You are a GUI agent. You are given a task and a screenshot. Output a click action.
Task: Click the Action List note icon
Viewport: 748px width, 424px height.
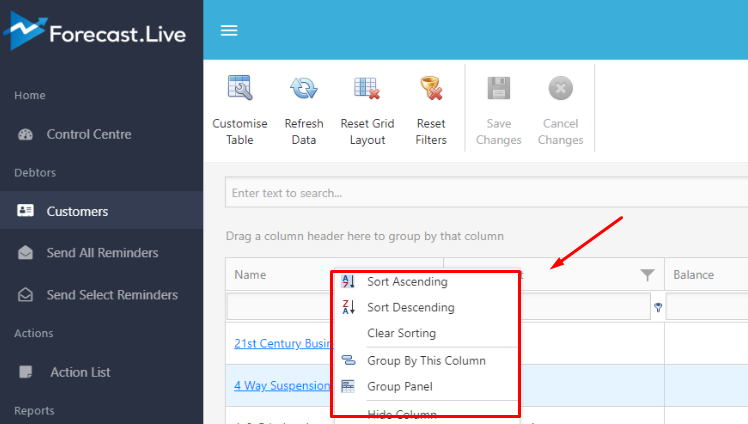25,372
